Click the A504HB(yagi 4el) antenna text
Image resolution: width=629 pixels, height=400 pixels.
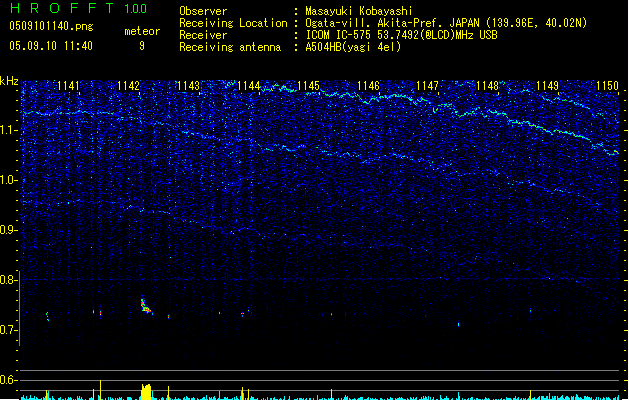353,47
